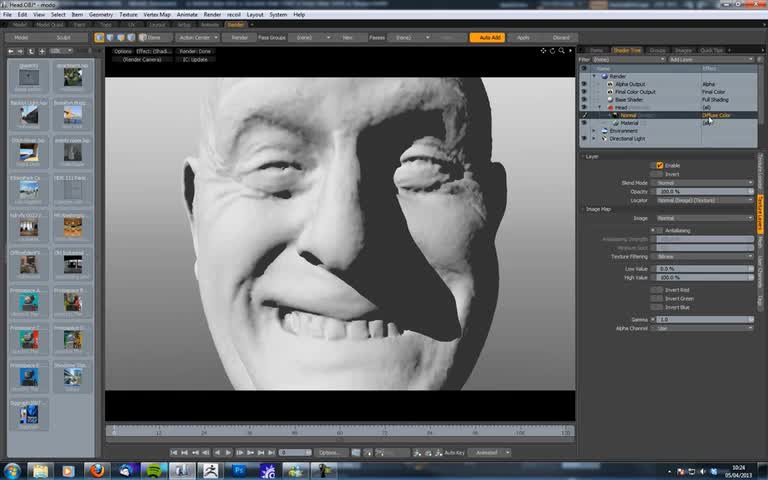Open Photoshop from the taskbar
The width and height of the screenshot is (768, 480).
click(241, 470)
